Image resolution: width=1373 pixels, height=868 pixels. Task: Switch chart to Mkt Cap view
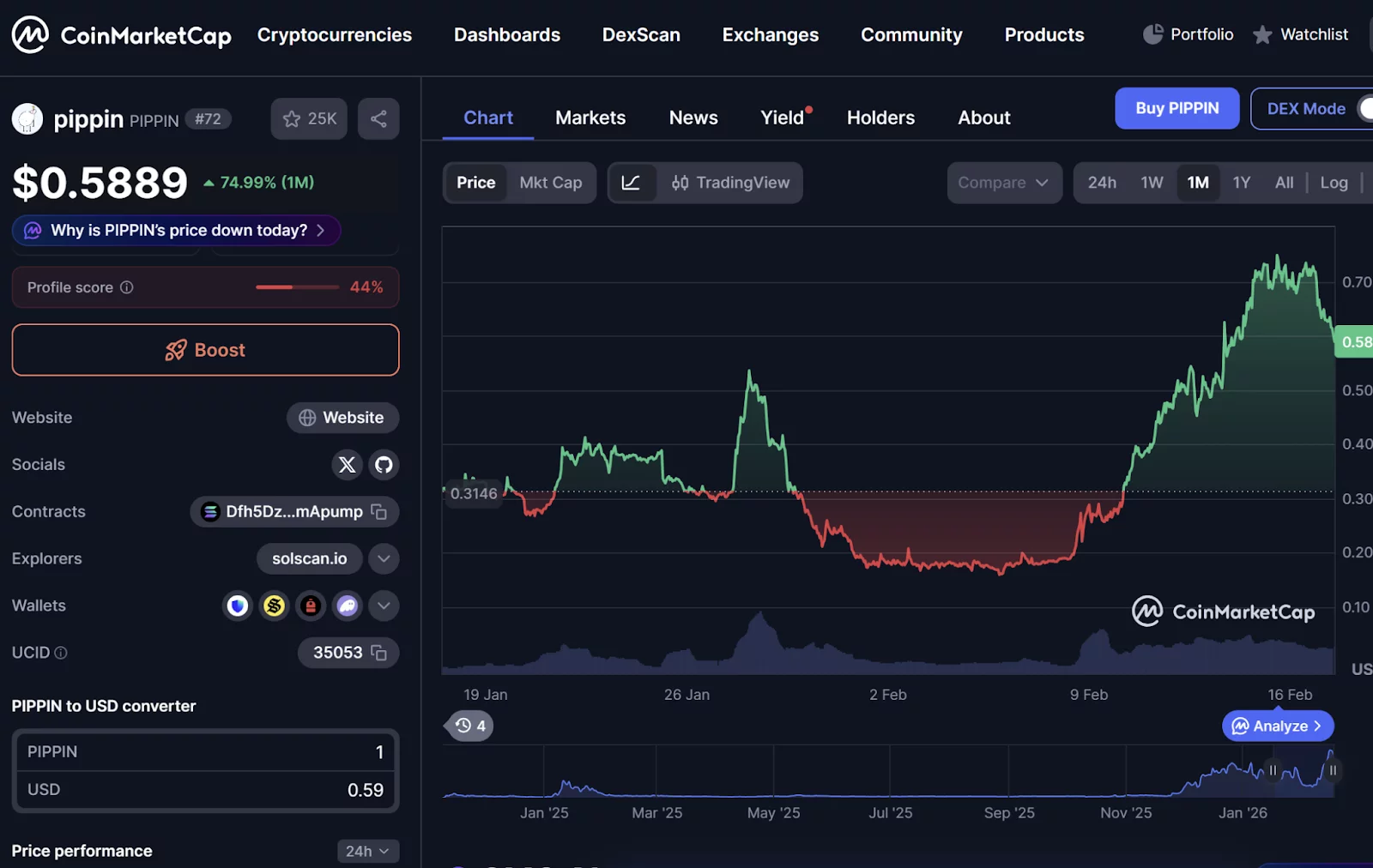(x=551, y=183)
